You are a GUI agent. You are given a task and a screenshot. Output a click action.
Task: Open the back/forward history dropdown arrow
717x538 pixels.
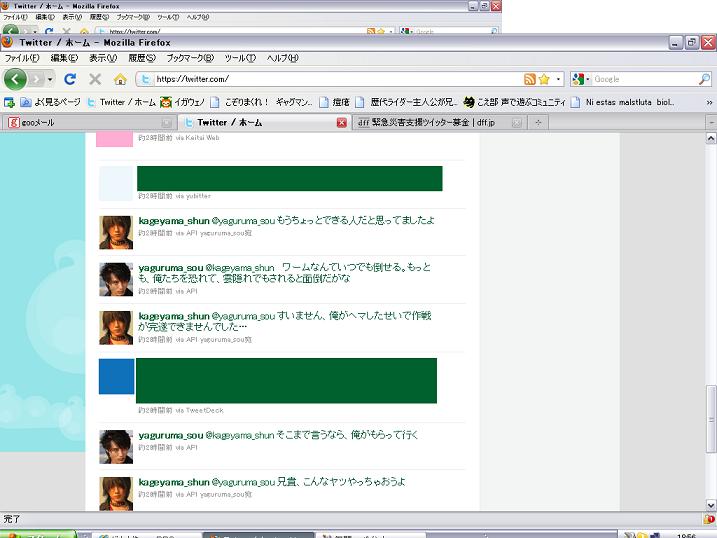[50, 80]
